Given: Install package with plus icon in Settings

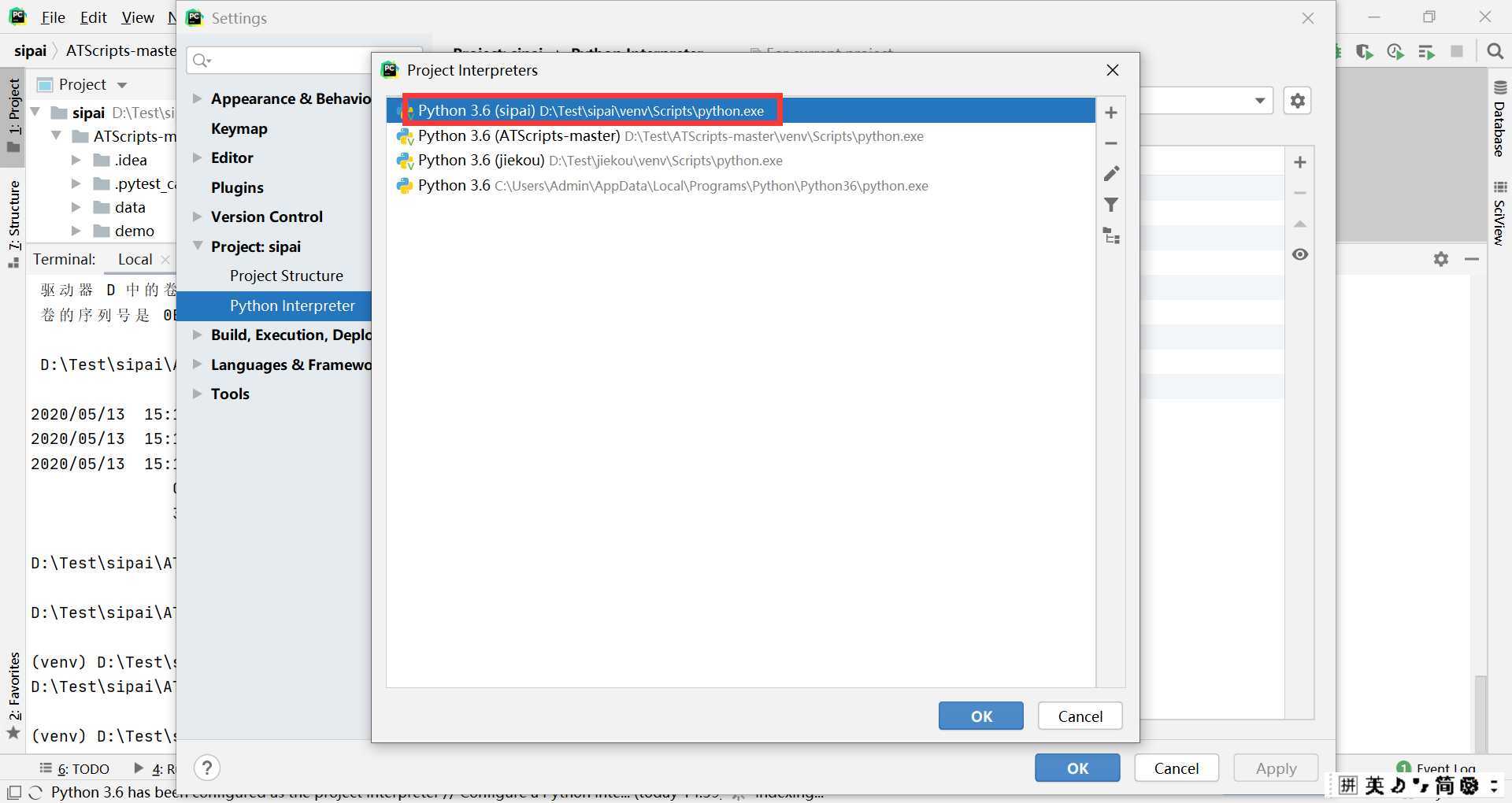Looking at the screenshot, I should coord(1300,162).
